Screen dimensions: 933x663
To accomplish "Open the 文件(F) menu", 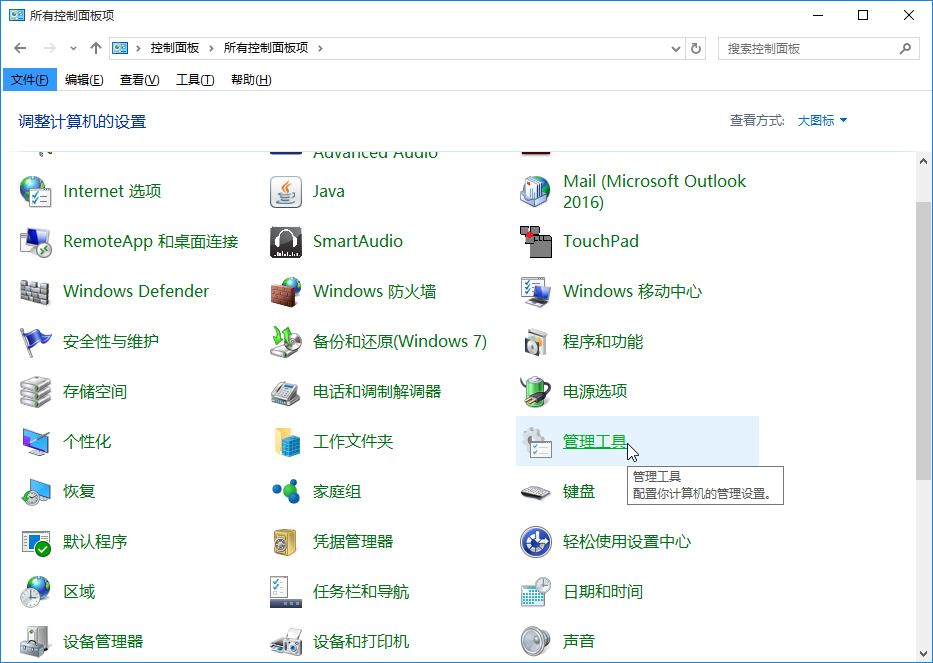I will (x=30, y=80).
